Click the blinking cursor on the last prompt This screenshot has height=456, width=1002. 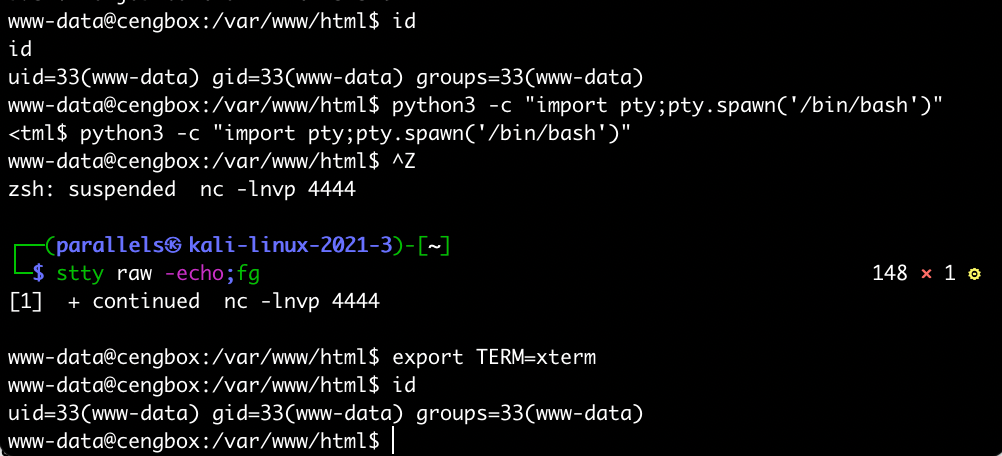(394, 440)
